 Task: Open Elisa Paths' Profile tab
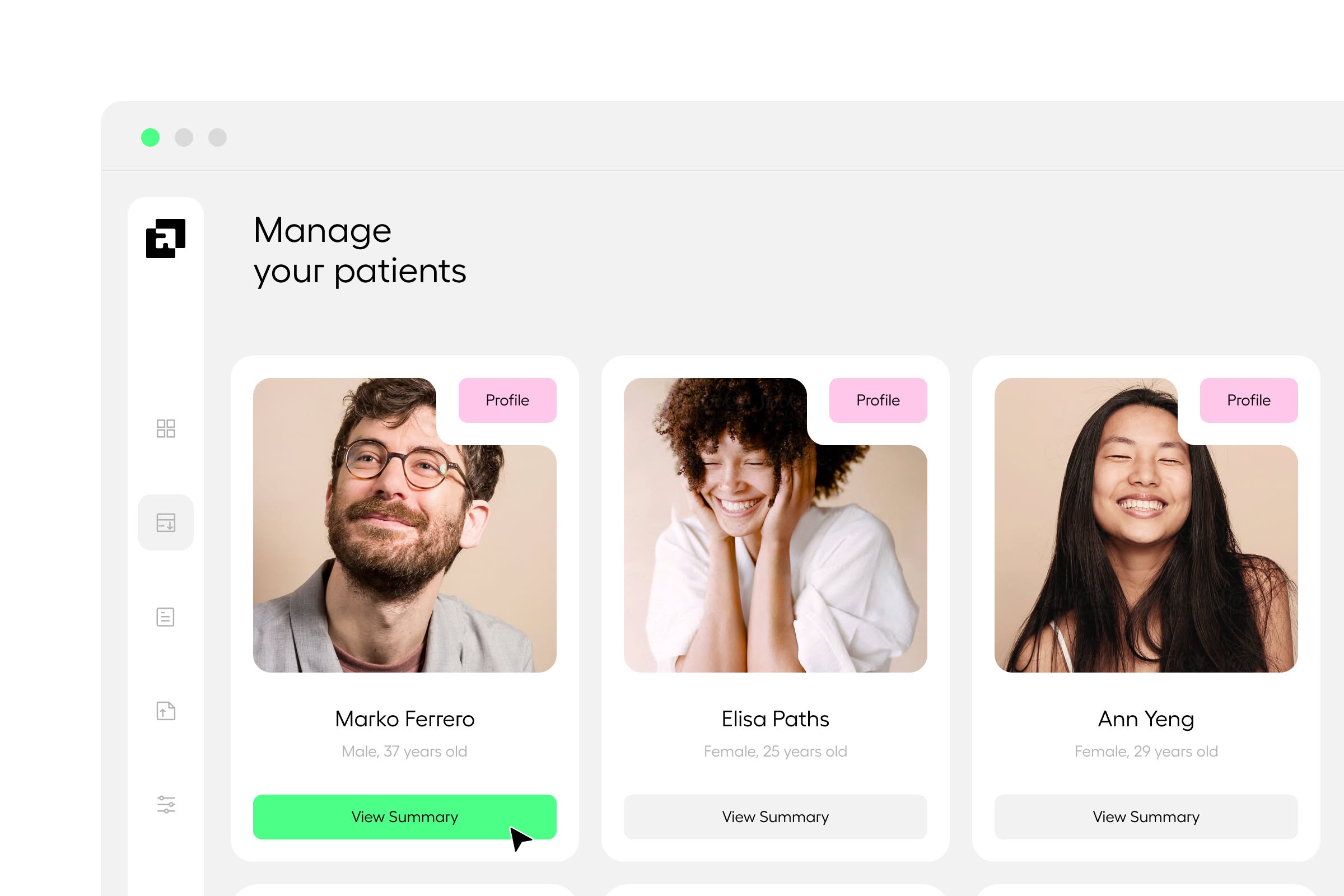click(x=878, y=400)
